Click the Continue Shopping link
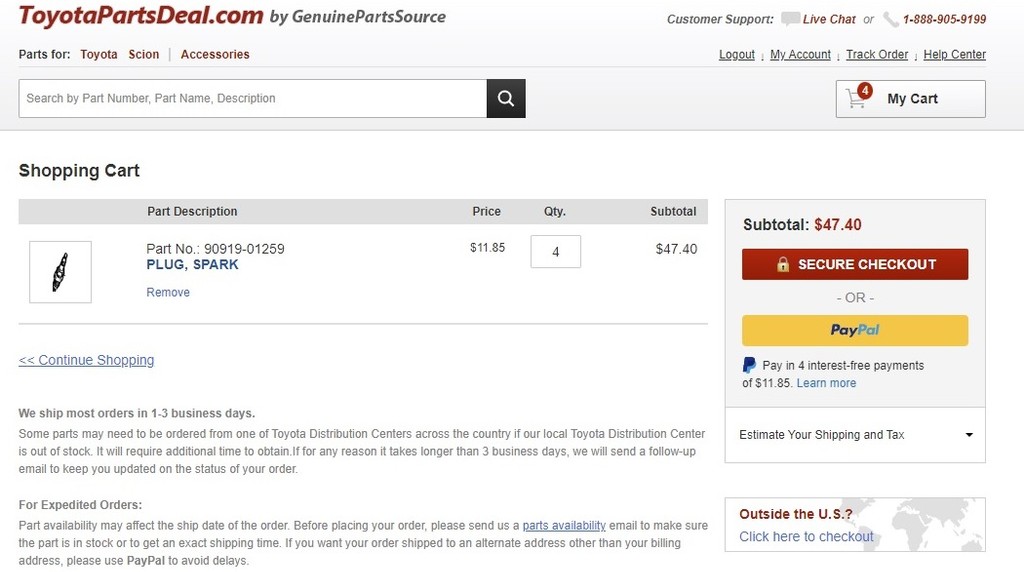The height and width of the screenshot is (572, 1024). (x=87, y=360)
